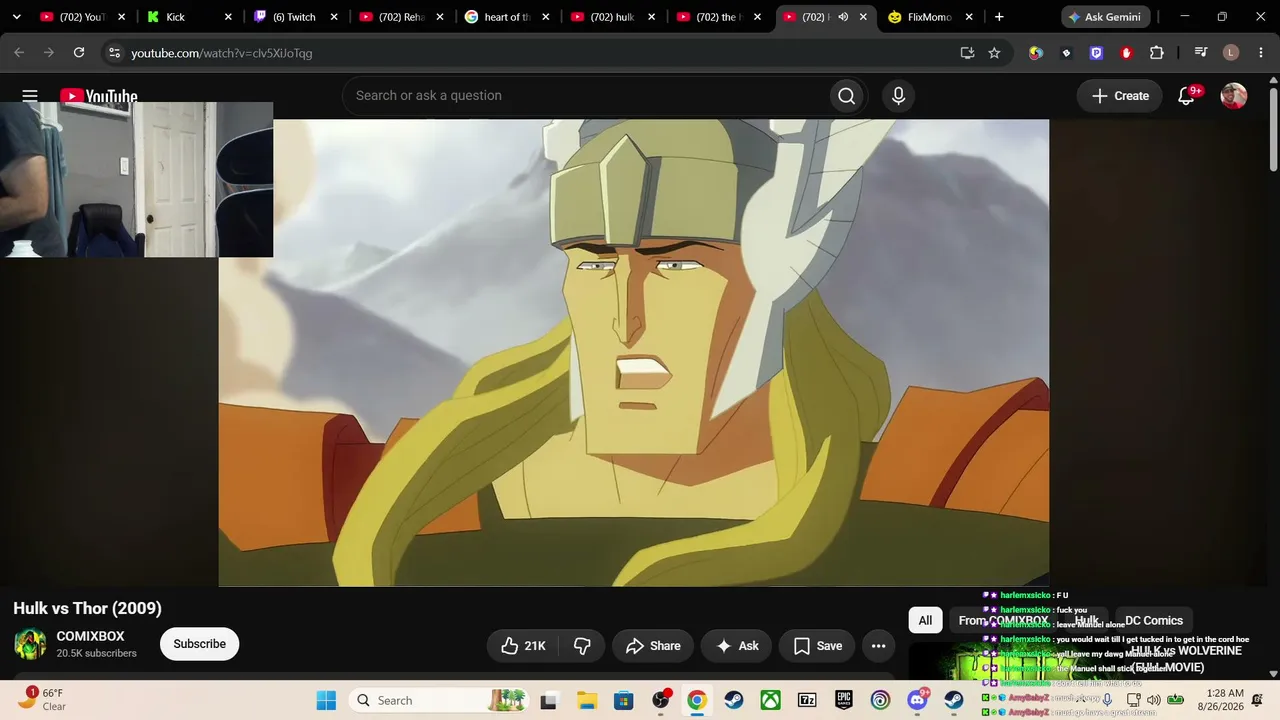
Task: Open the YouTube guide hamburger menu
Action: click(x=30, y=96)
